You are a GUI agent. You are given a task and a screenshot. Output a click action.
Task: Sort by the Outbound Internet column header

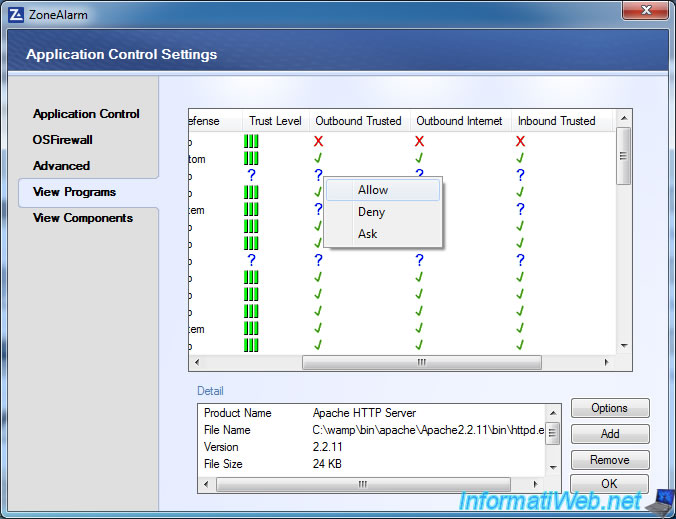pyautogui.click(x=460, y=121)
